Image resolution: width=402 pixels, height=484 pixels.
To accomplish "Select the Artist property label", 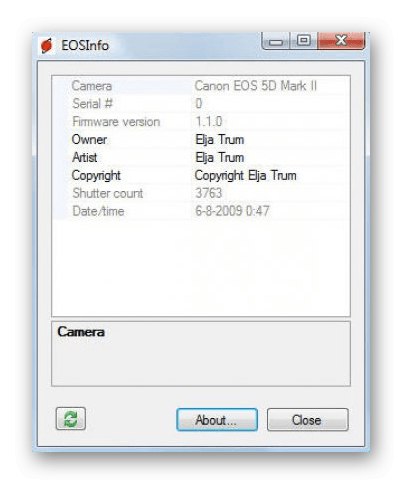I will tap(85, 157).
